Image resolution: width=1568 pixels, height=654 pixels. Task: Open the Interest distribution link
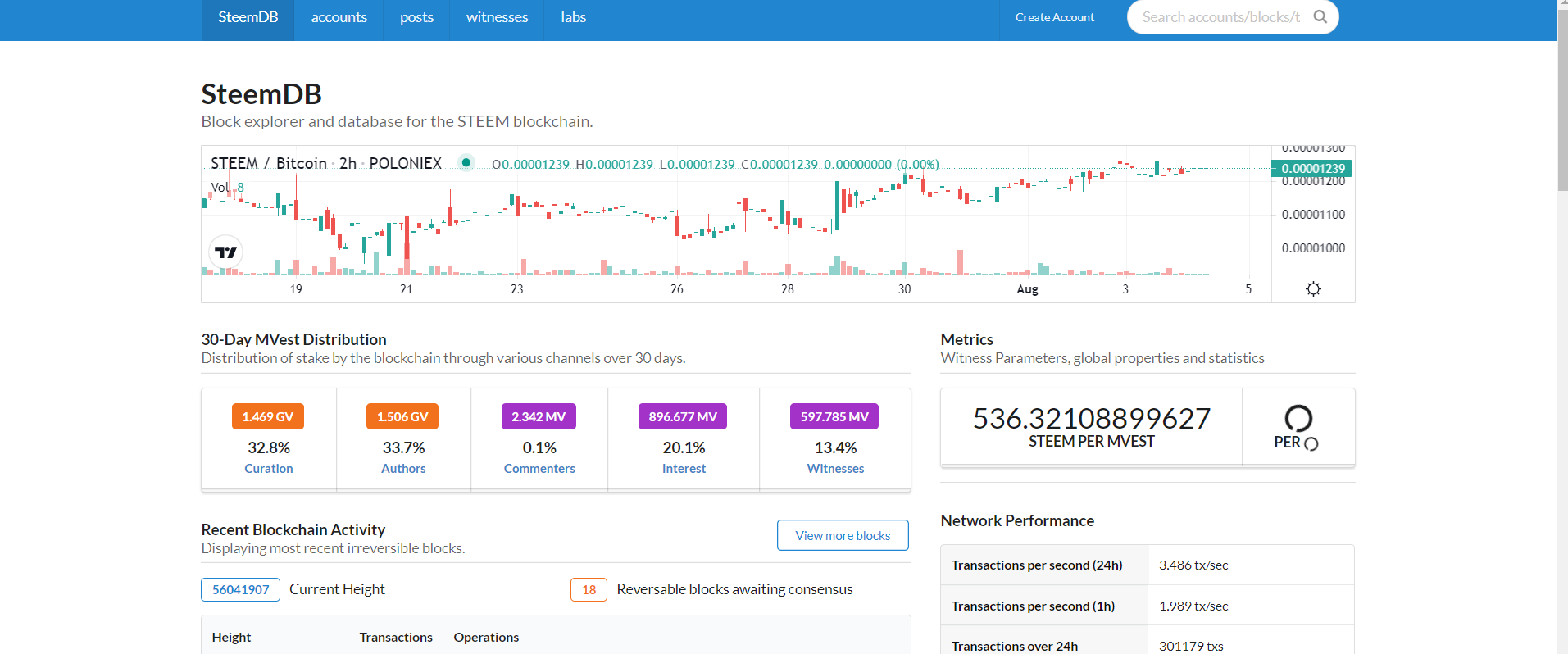pos(684,469)
